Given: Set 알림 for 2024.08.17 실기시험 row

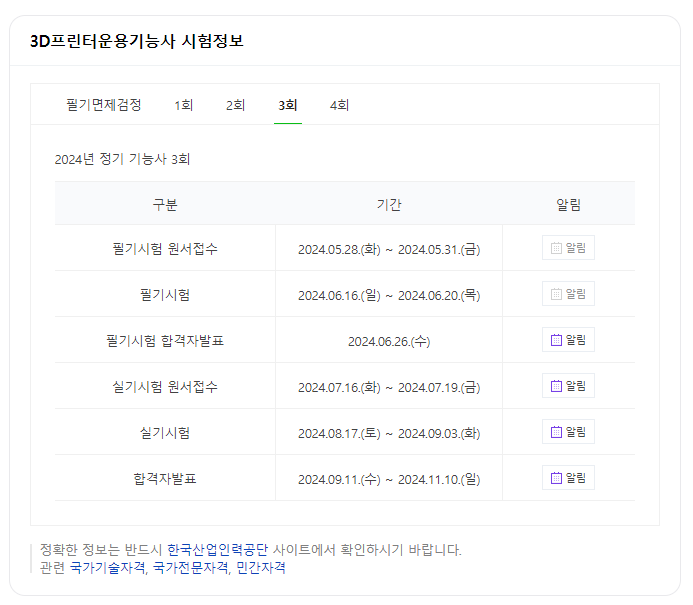Looking at the screenshot, I should [x=568, y=432].
